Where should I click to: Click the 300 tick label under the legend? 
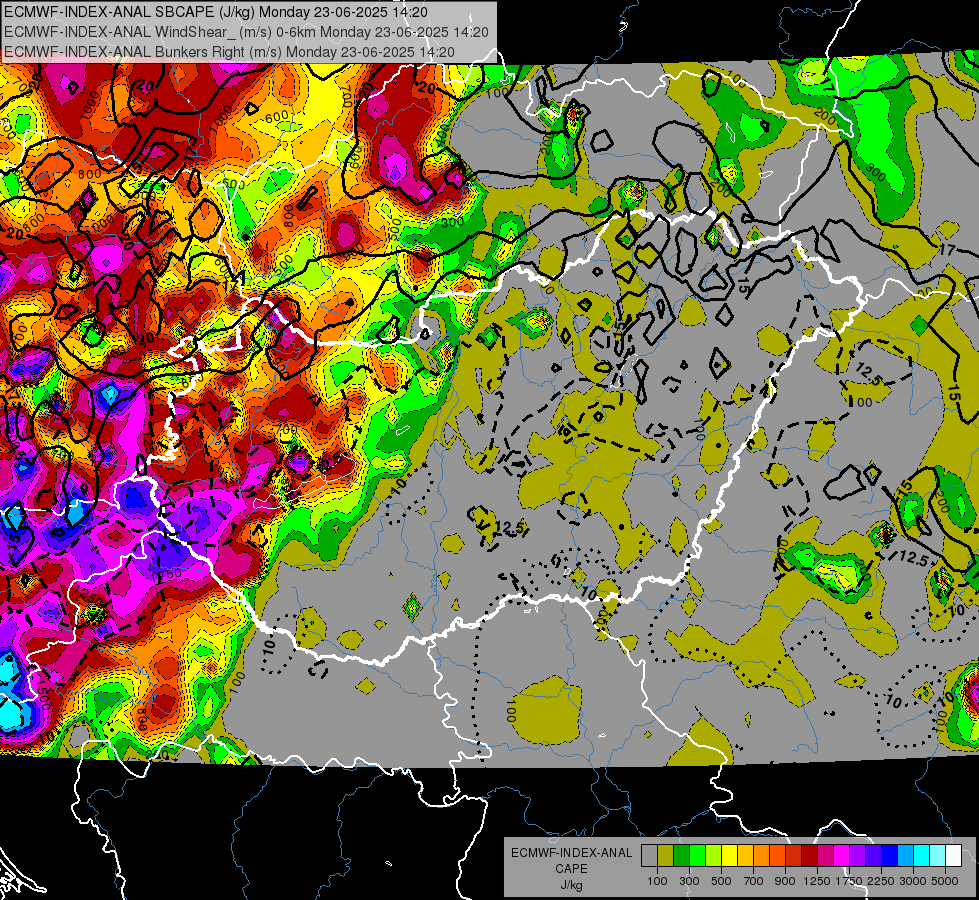(689, 881)
